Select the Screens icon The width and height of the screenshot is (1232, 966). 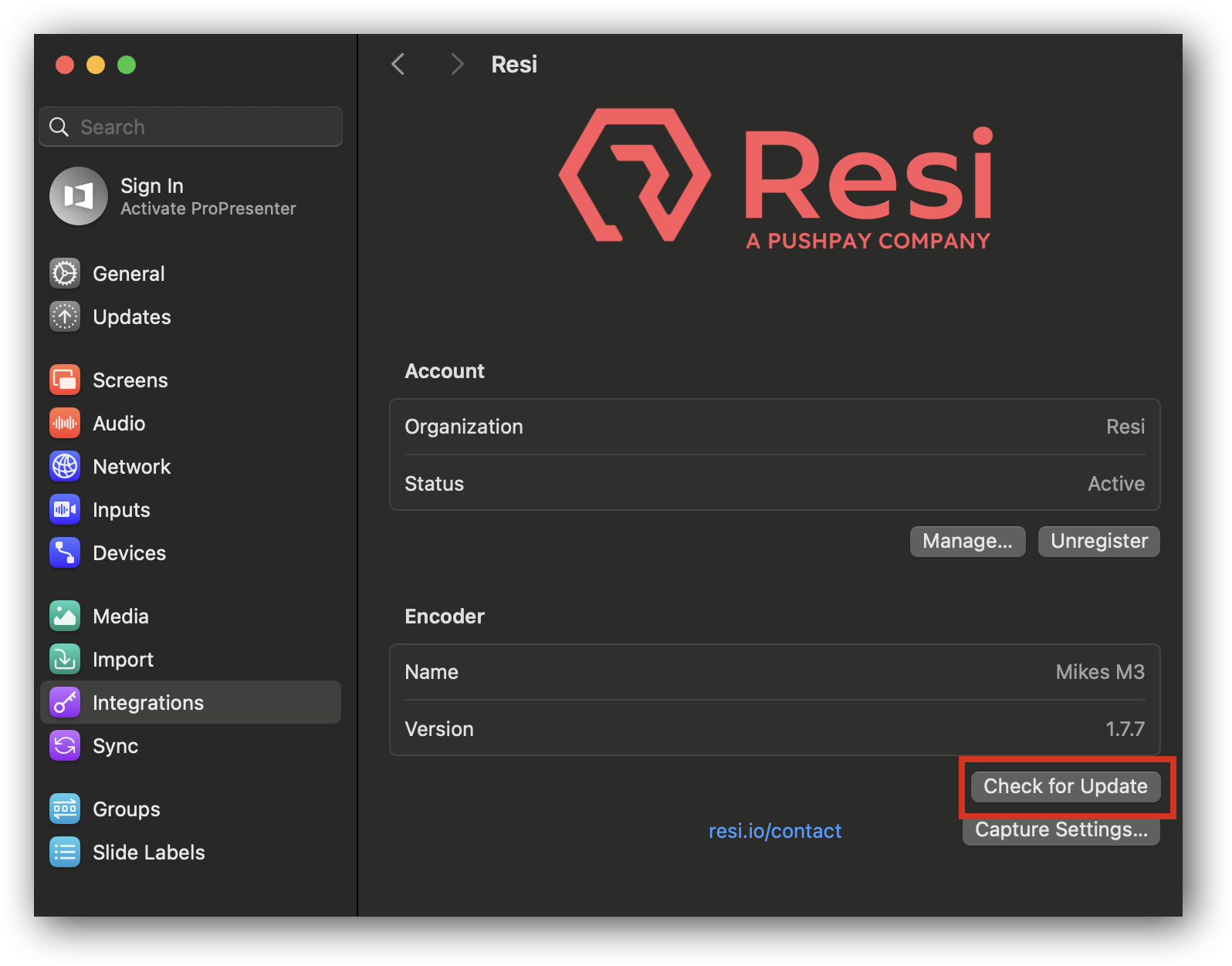[65, 380]
